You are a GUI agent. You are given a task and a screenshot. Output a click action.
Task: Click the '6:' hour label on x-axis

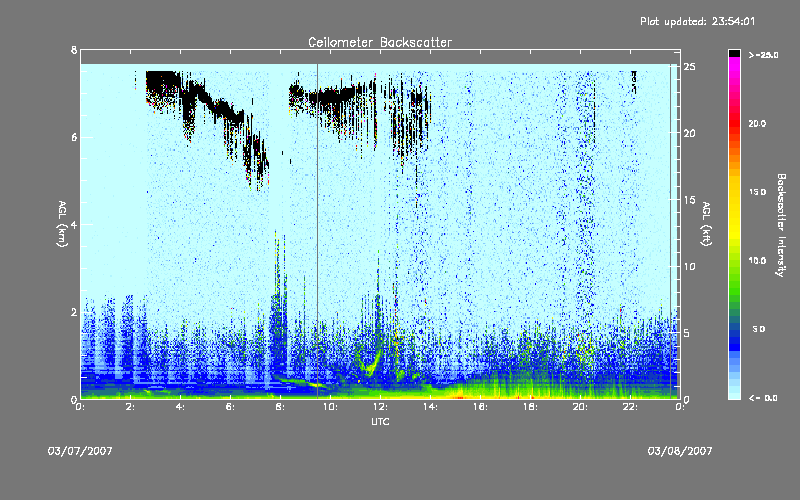230,407
